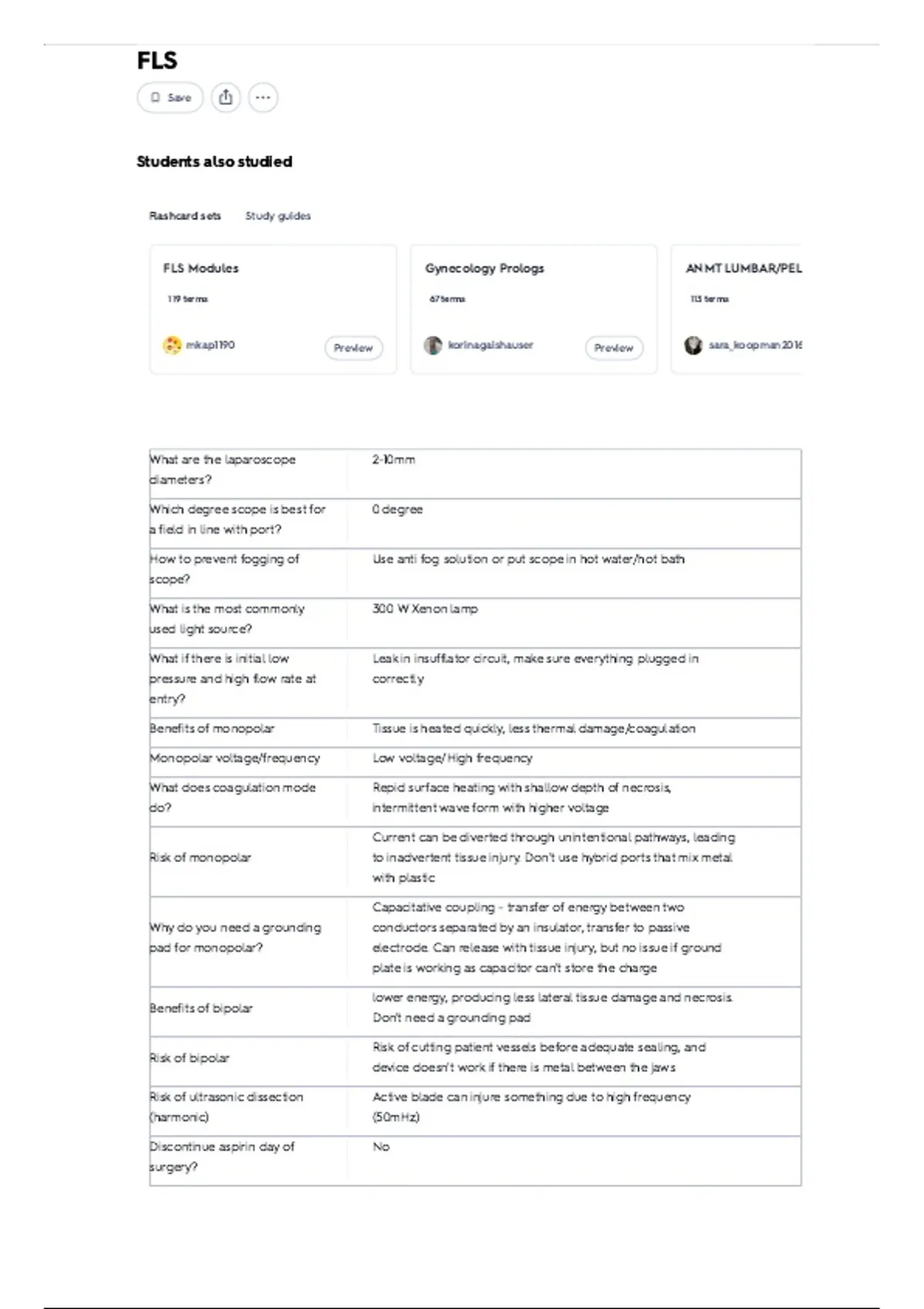Click the Risk of monopolar term
The width and height of the screenshot is (924, 1309).
coord(200,857)
